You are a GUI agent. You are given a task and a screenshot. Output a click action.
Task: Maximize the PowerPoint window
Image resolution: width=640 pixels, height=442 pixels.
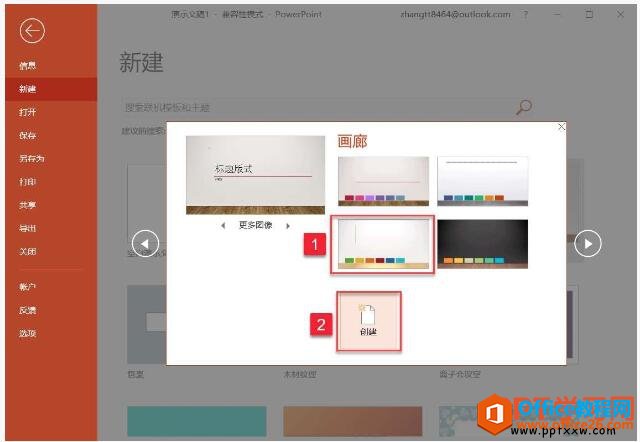pos(589,15)
